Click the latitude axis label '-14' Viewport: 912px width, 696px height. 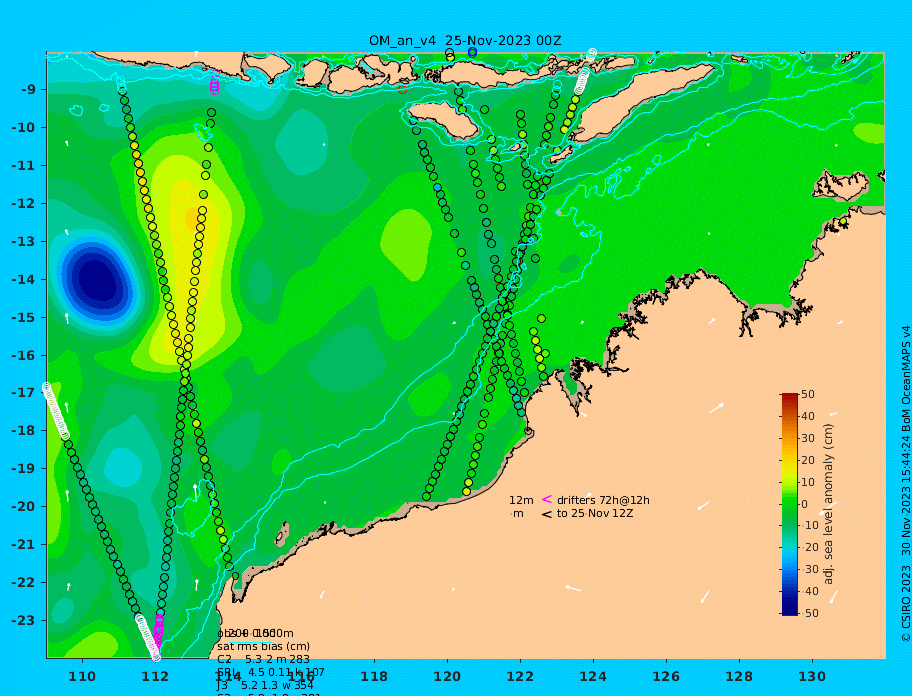[23, 280]
